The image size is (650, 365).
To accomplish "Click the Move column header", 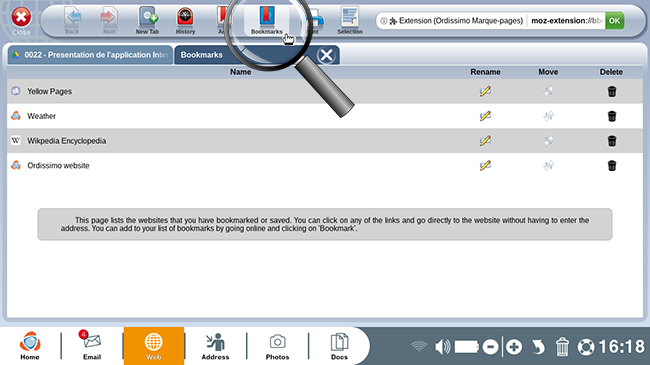I will [x=548, y=72].
